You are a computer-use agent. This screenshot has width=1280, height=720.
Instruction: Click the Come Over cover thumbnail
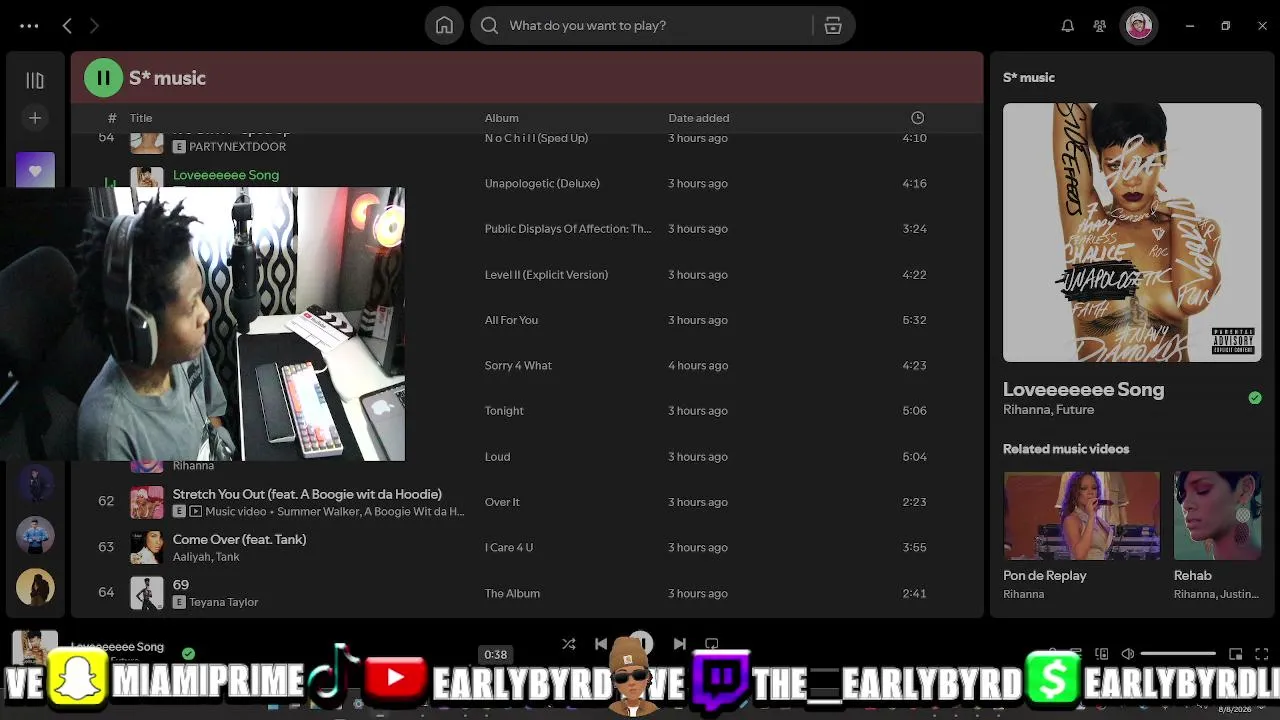pos(147,548)
